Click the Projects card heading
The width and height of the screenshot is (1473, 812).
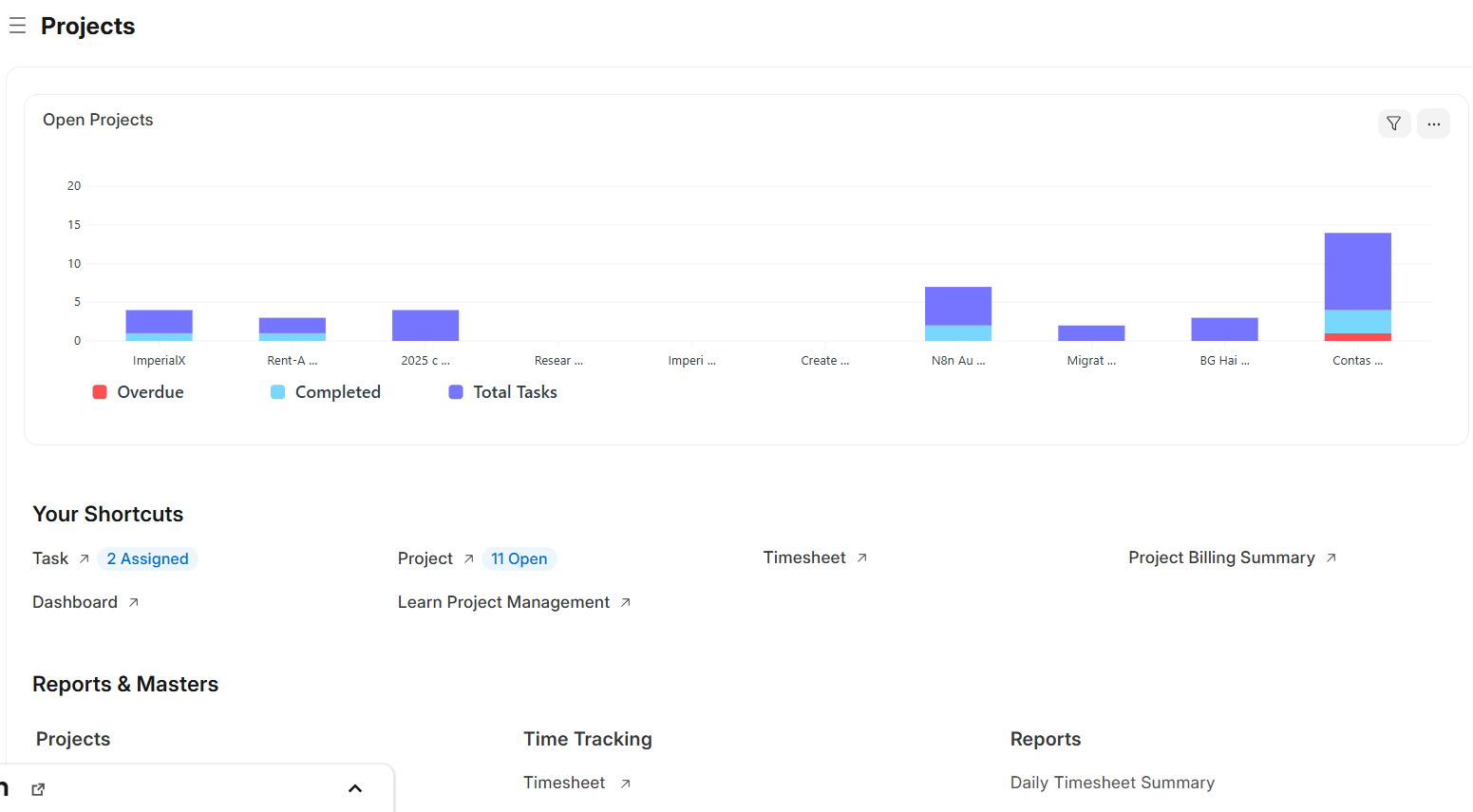point(73,739)
